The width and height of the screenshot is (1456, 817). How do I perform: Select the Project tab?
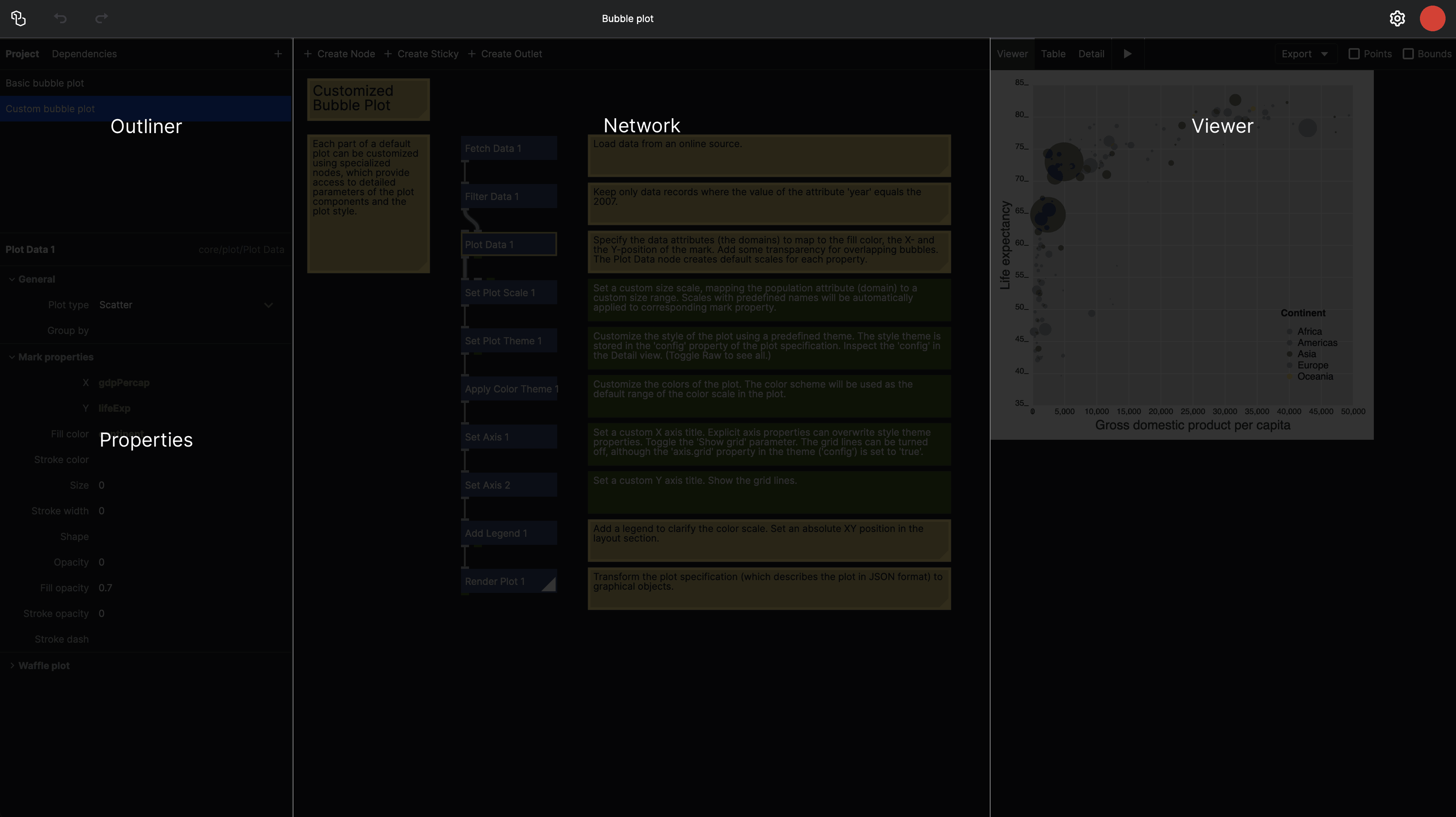click(x=22, y=54)
